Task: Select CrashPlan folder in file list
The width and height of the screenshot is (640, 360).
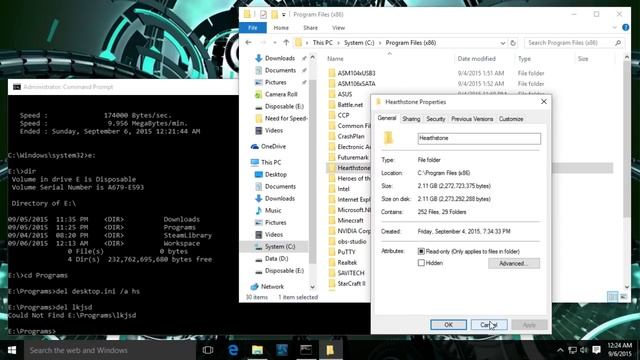Action: click(351, 136)
